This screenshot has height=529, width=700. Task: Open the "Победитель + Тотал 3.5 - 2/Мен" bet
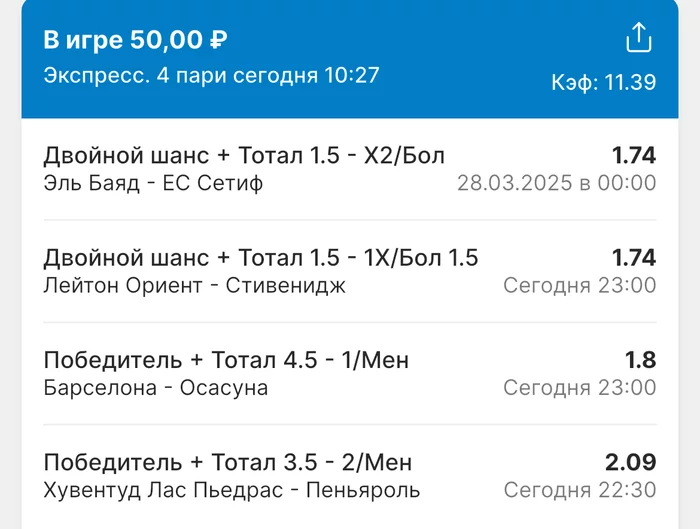228,463
